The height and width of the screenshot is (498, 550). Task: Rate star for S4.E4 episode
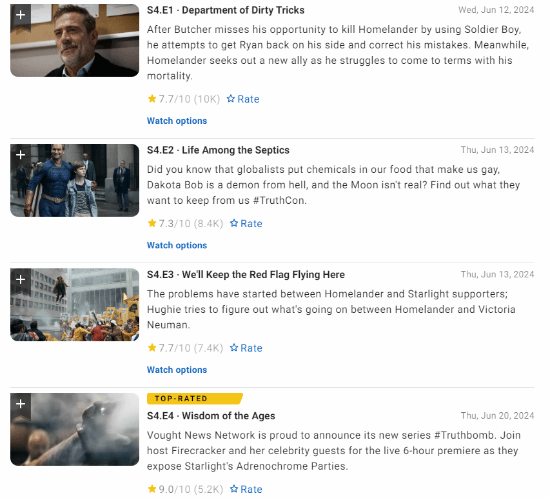246,489
